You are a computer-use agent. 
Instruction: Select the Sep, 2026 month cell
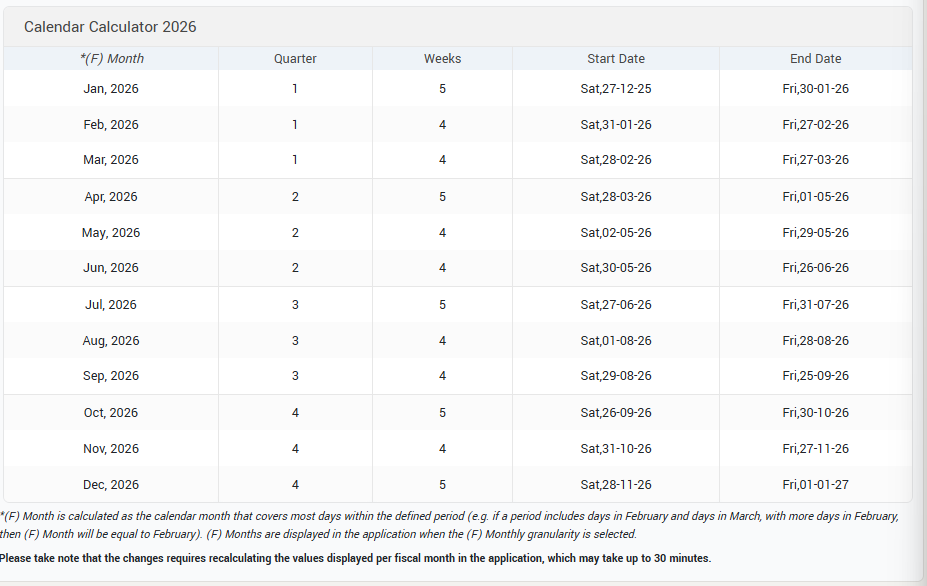111,376
